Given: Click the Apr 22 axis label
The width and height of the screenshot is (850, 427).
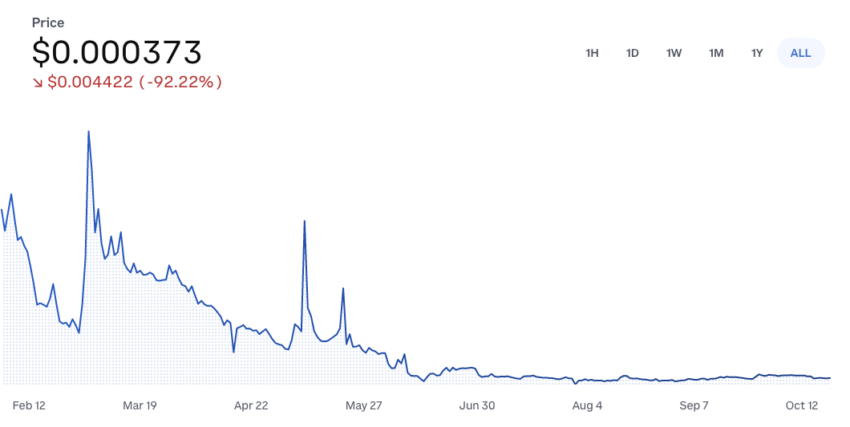Looking at the screenshot, I should click(x=251, y=405).
